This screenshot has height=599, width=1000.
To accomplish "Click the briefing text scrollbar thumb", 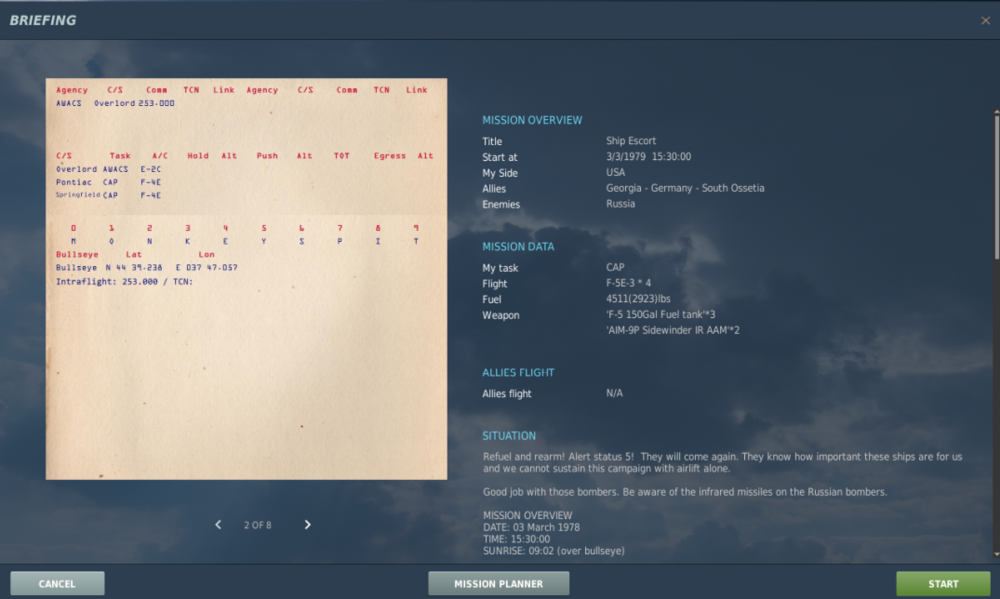I will pyautogui.click(x=996, y=187).
